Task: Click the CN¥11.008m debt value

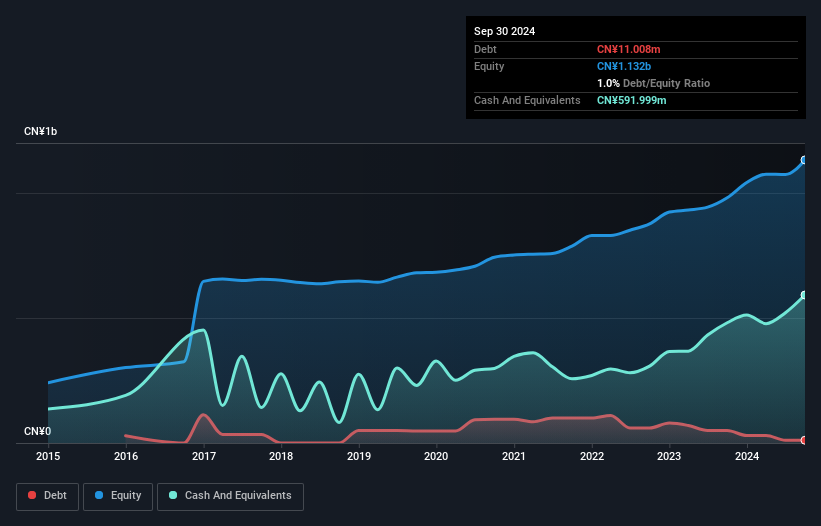Action: click(628, 49)
